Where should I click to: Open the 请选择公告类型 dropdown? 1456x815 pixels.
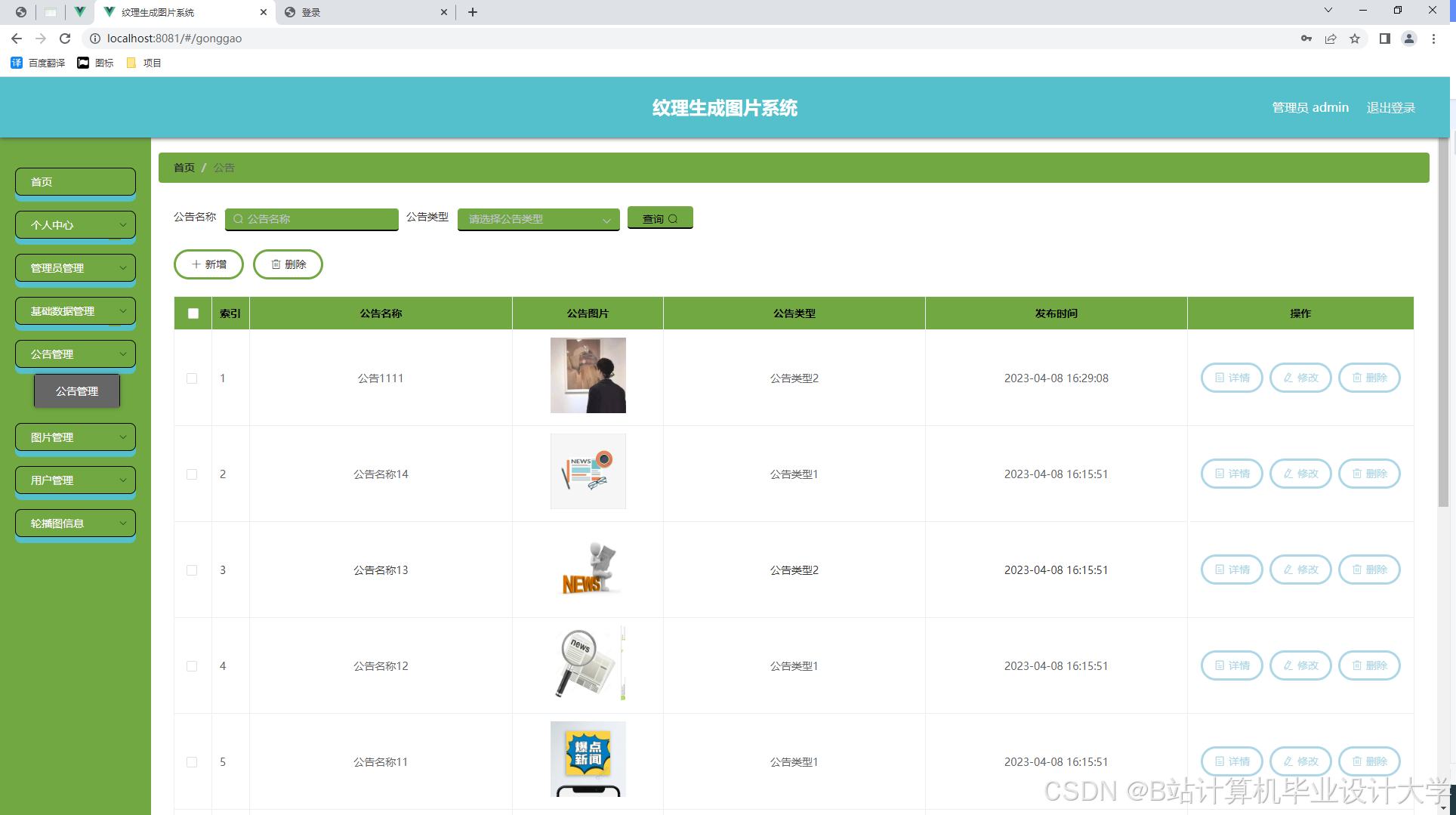(x=538, y=219)
